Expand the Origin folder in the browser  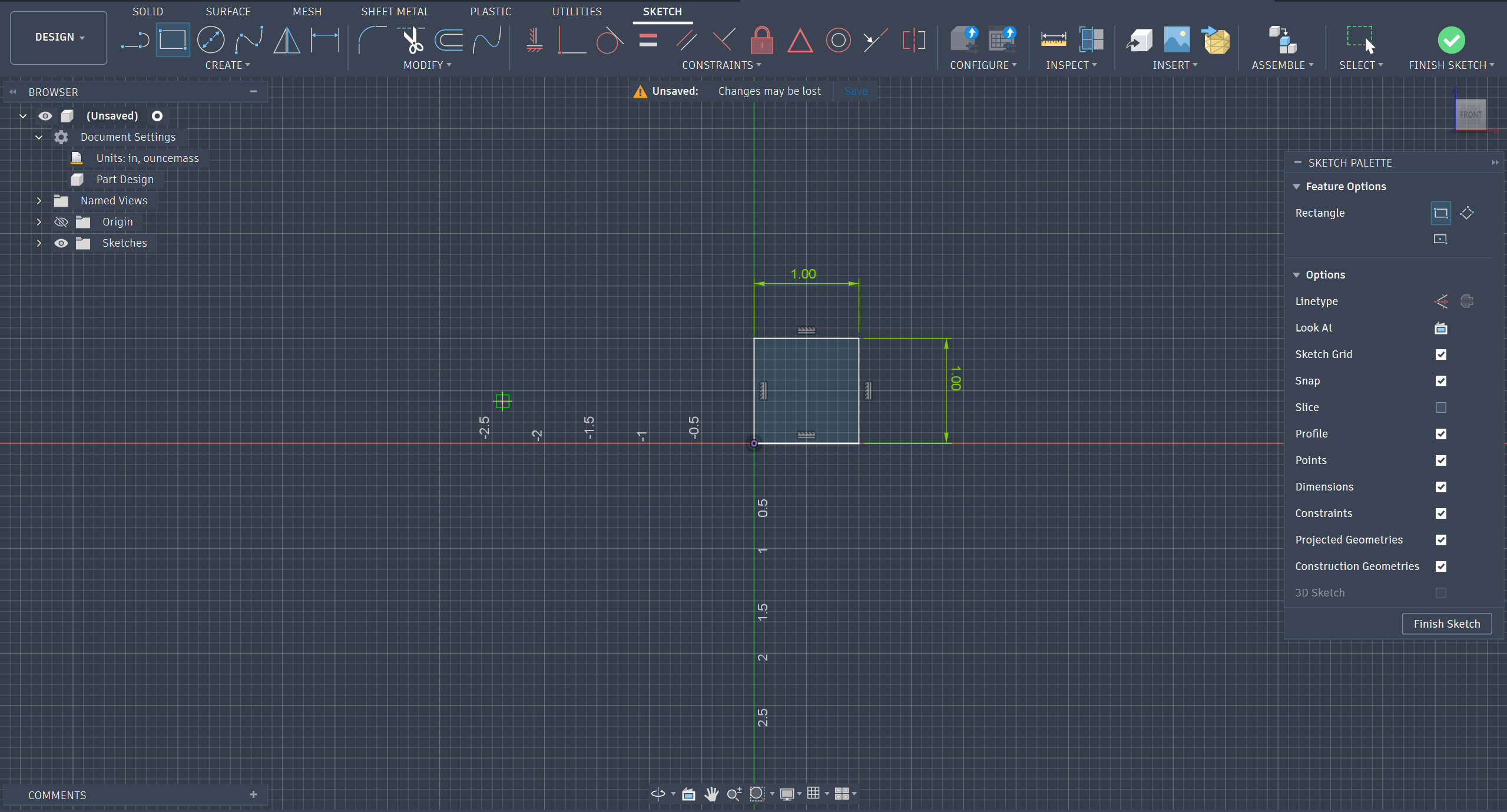point(39,222)
